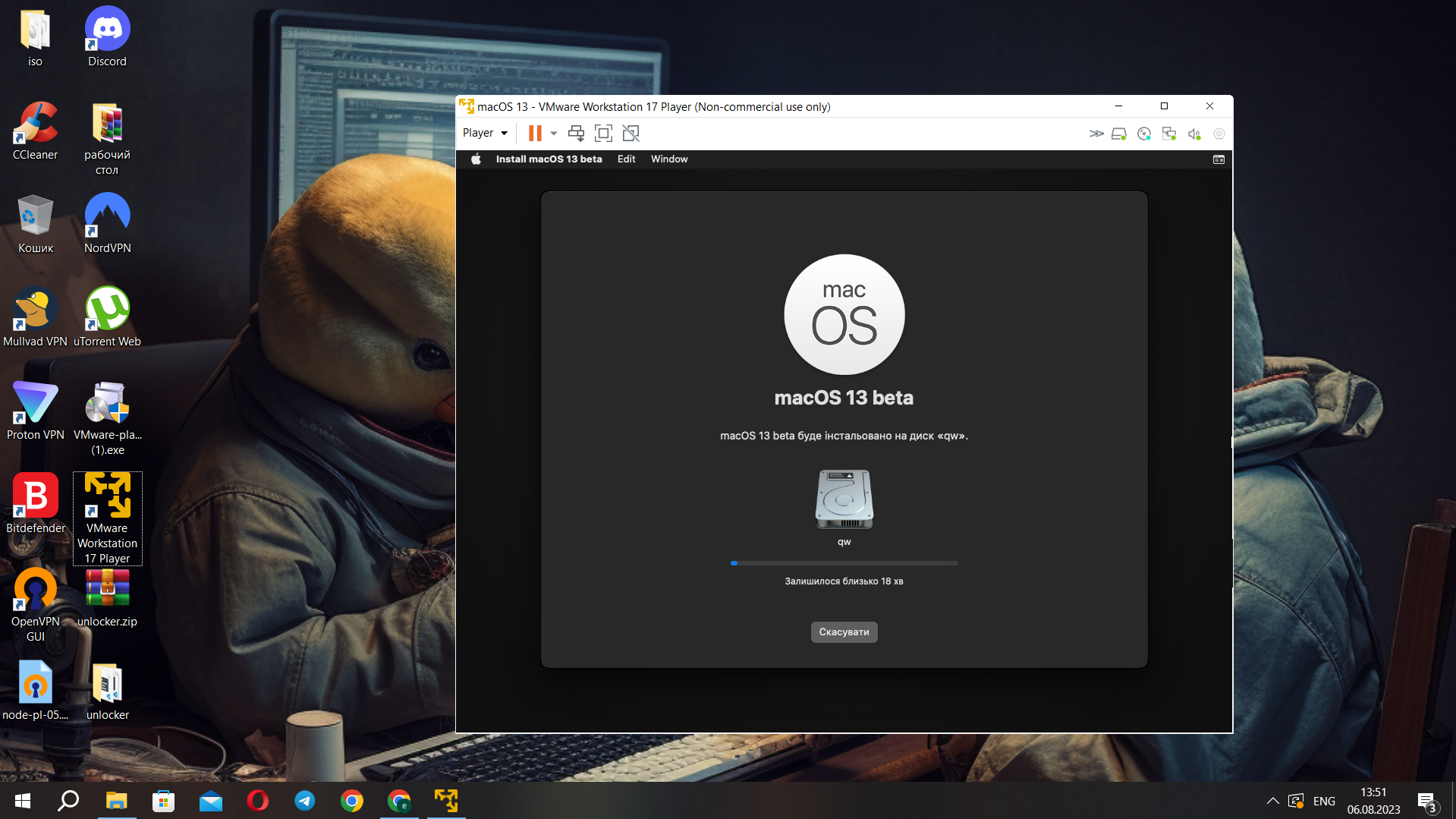Click VMware Player taskbar button
The image size is (1456, 819).
[x=445, y=801]
